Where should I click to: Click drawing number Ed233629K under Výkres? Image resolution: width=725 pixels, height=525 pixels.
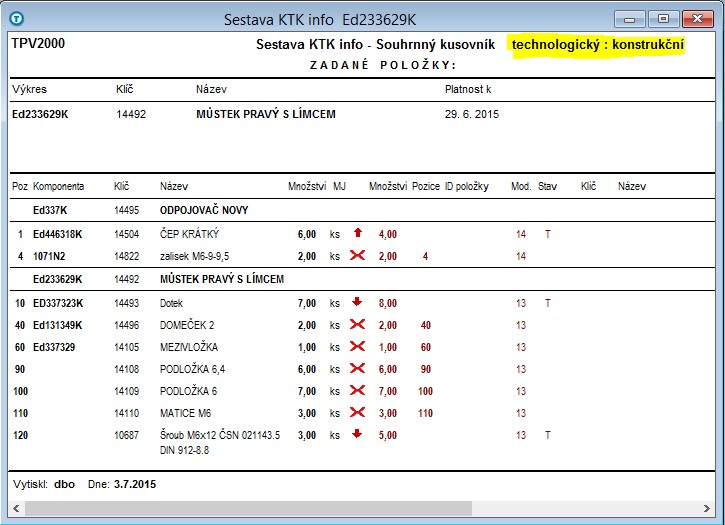pyautogui.click(x=40, y=114)
